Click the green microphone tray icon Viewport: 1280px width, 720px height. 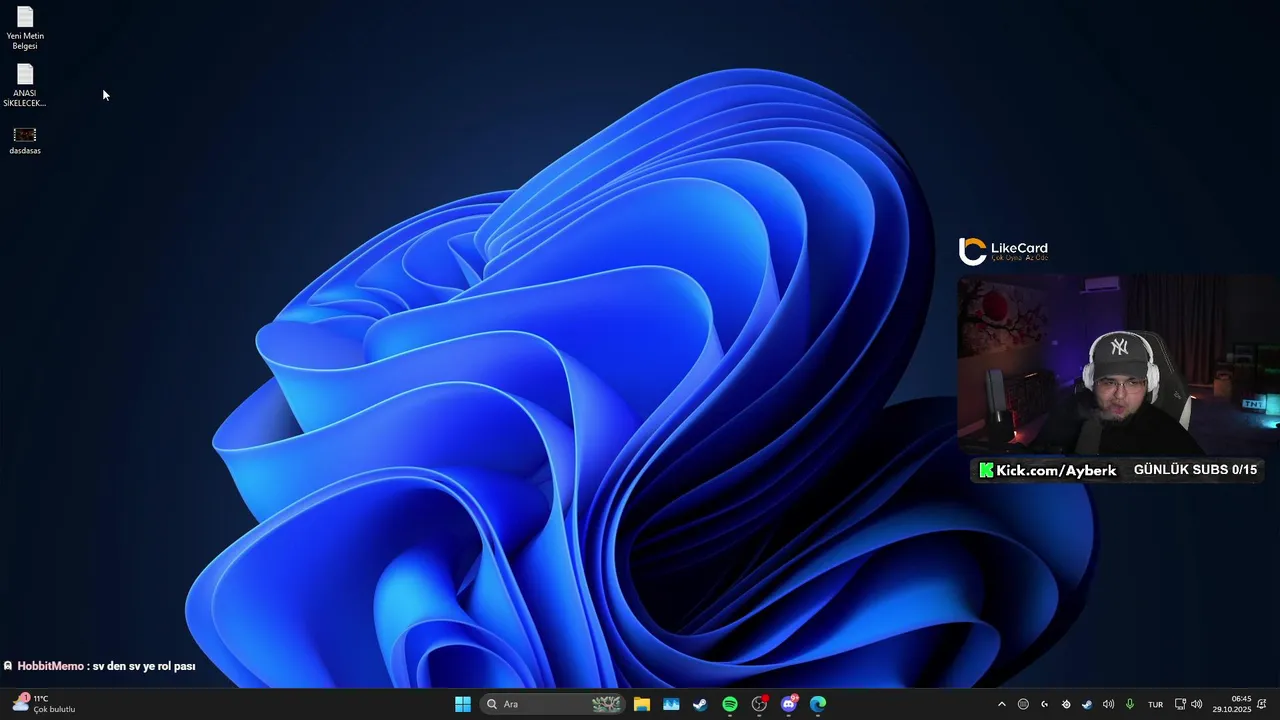1130,705
